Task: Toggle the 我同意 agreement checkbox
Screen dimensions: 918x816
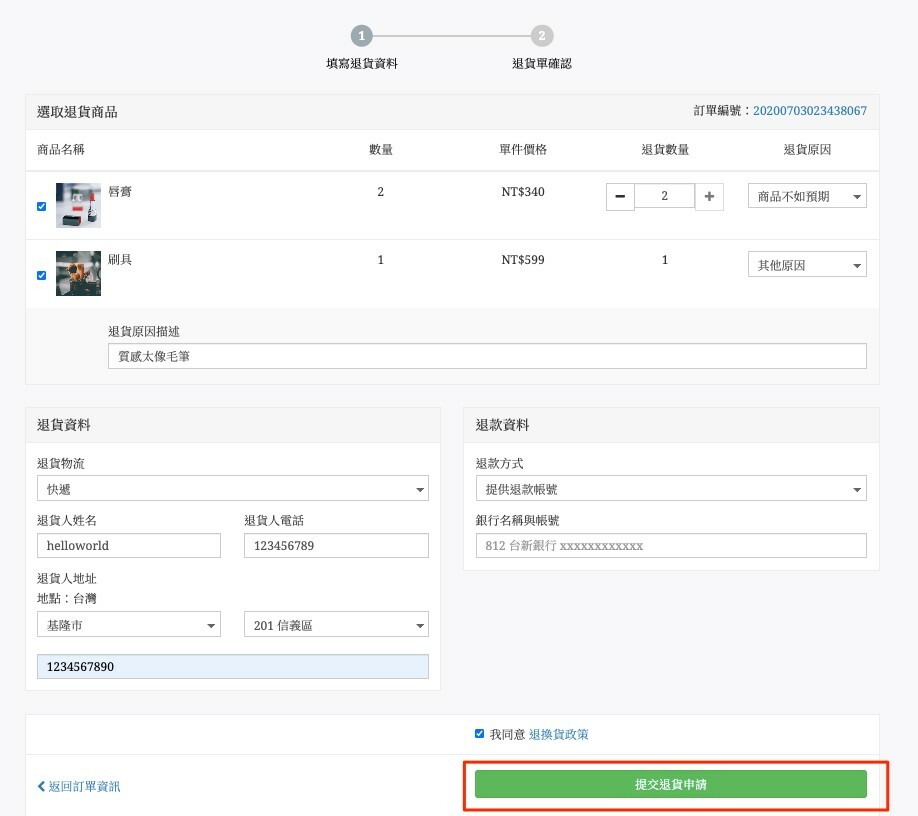Action: pyautogui.click(x=480, y=734)
